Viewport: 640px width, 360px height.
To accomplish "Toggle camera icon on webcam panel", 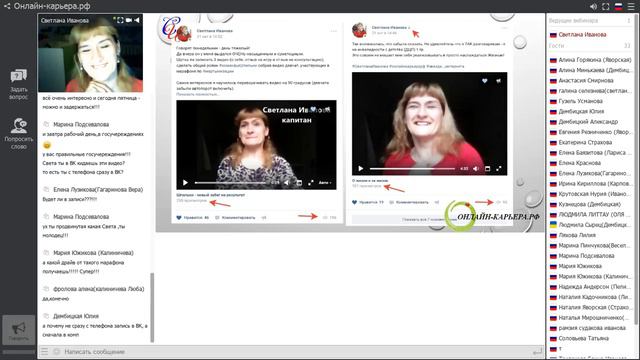I will [x=129, y=20].
